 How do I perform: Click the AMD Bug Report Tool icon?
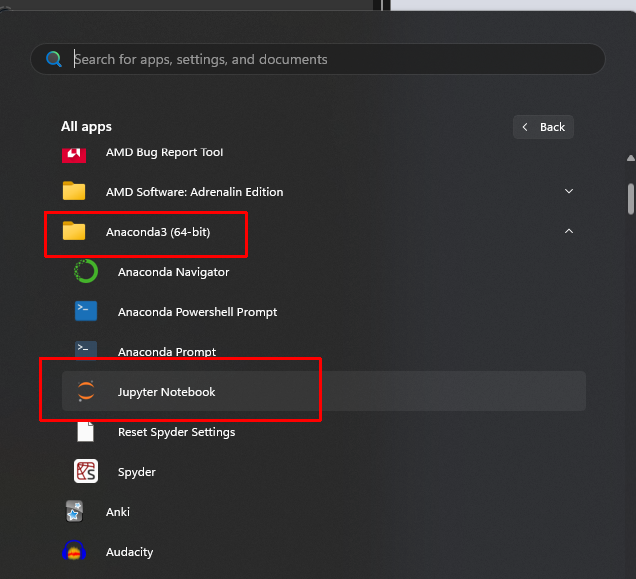click(74, 155)
